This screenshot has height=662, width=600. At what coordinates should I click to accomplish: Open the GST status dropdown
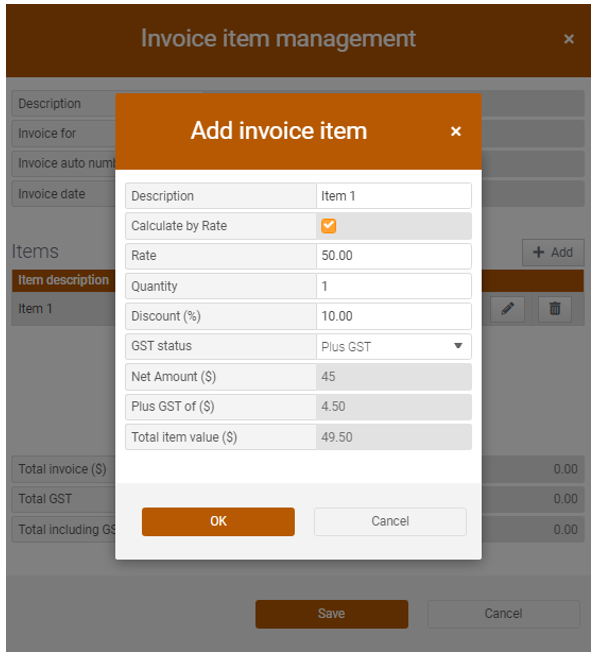click(393, 346)
